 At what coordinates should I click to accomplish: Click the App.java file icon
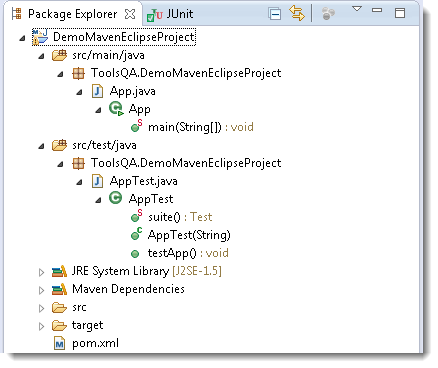point(97,91)
